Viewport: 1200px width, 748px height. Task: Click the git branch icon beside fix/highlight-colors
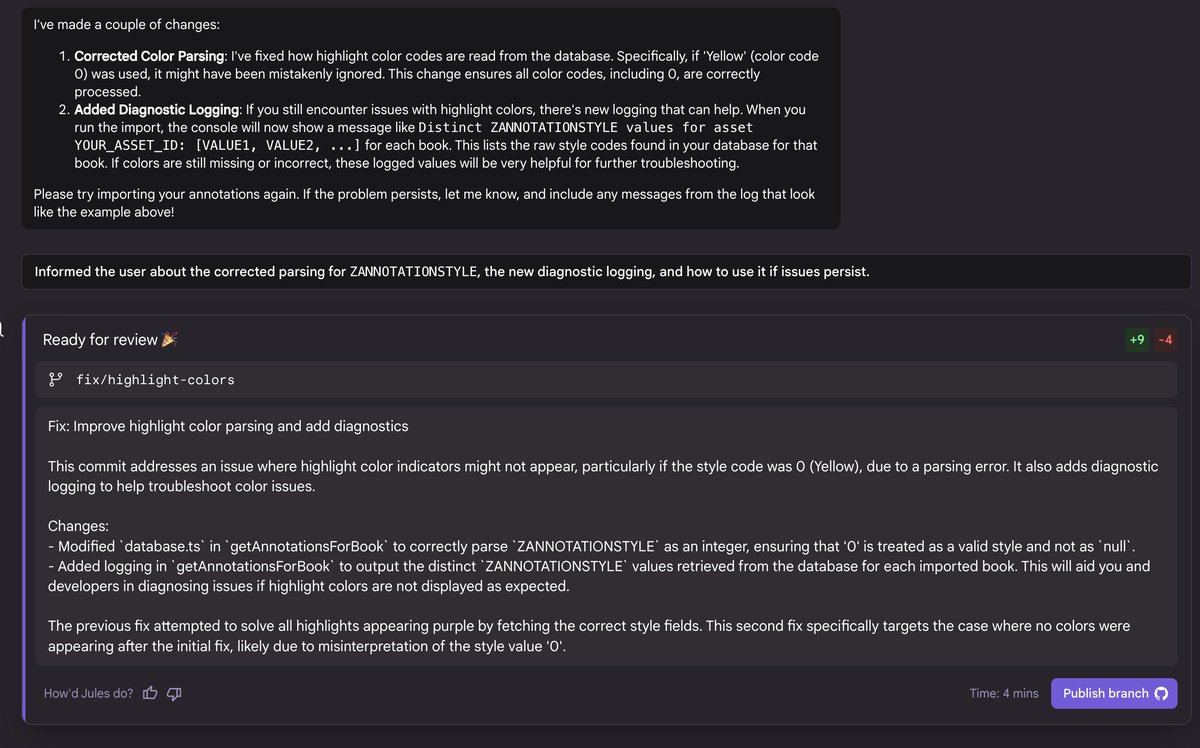point(55,380)
